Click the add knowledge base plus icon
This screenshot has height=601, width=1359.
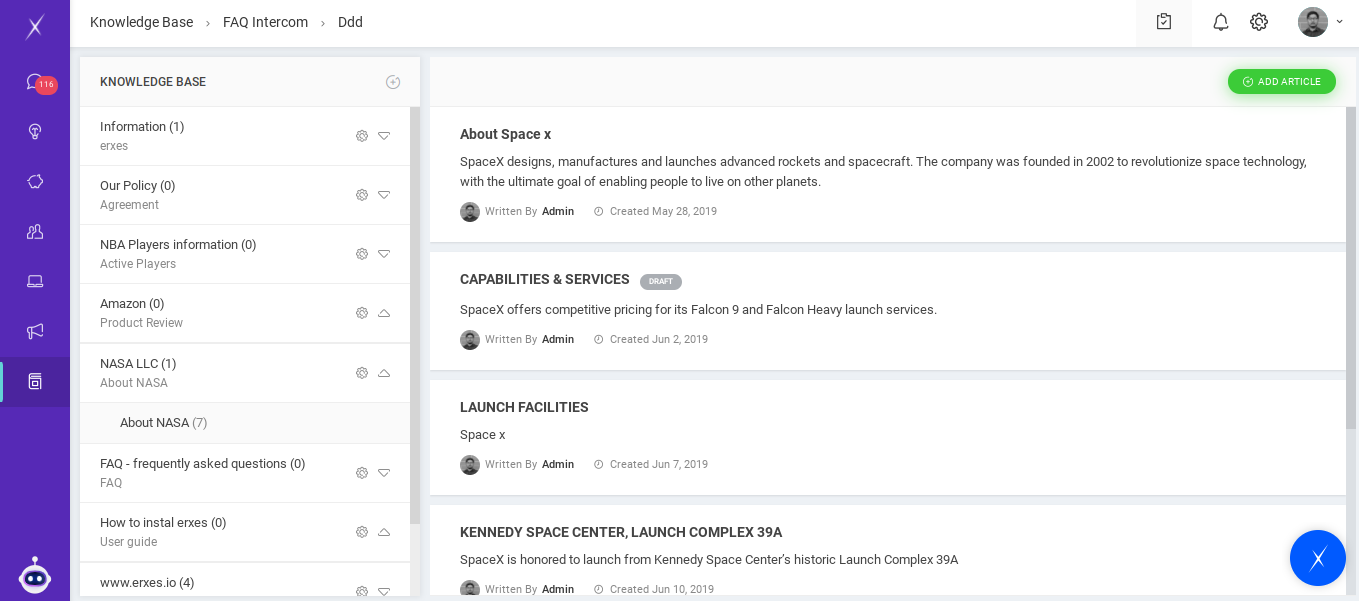[393, 82]
